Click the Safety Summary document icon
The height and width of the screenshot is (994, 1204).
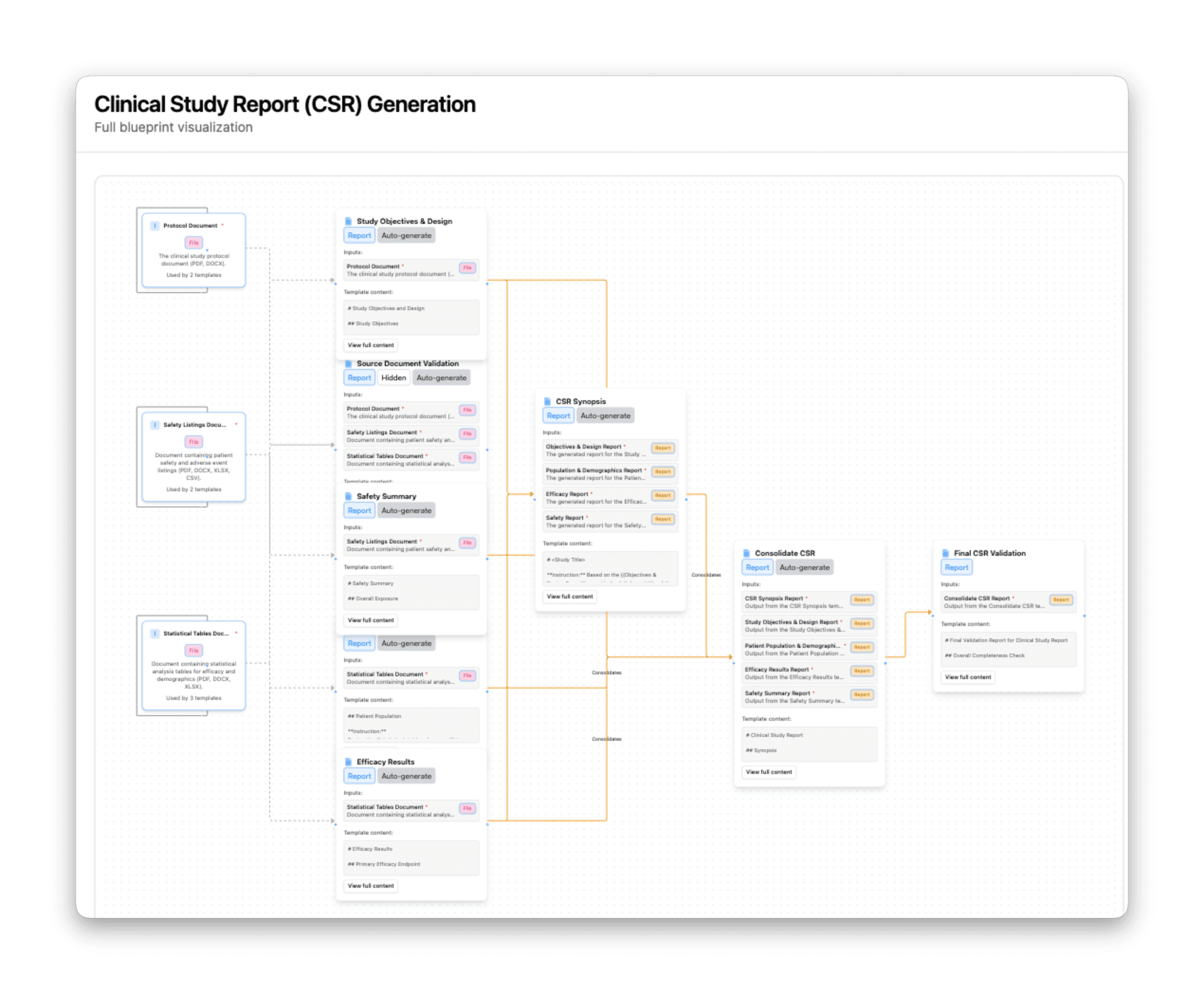(348, 497)
